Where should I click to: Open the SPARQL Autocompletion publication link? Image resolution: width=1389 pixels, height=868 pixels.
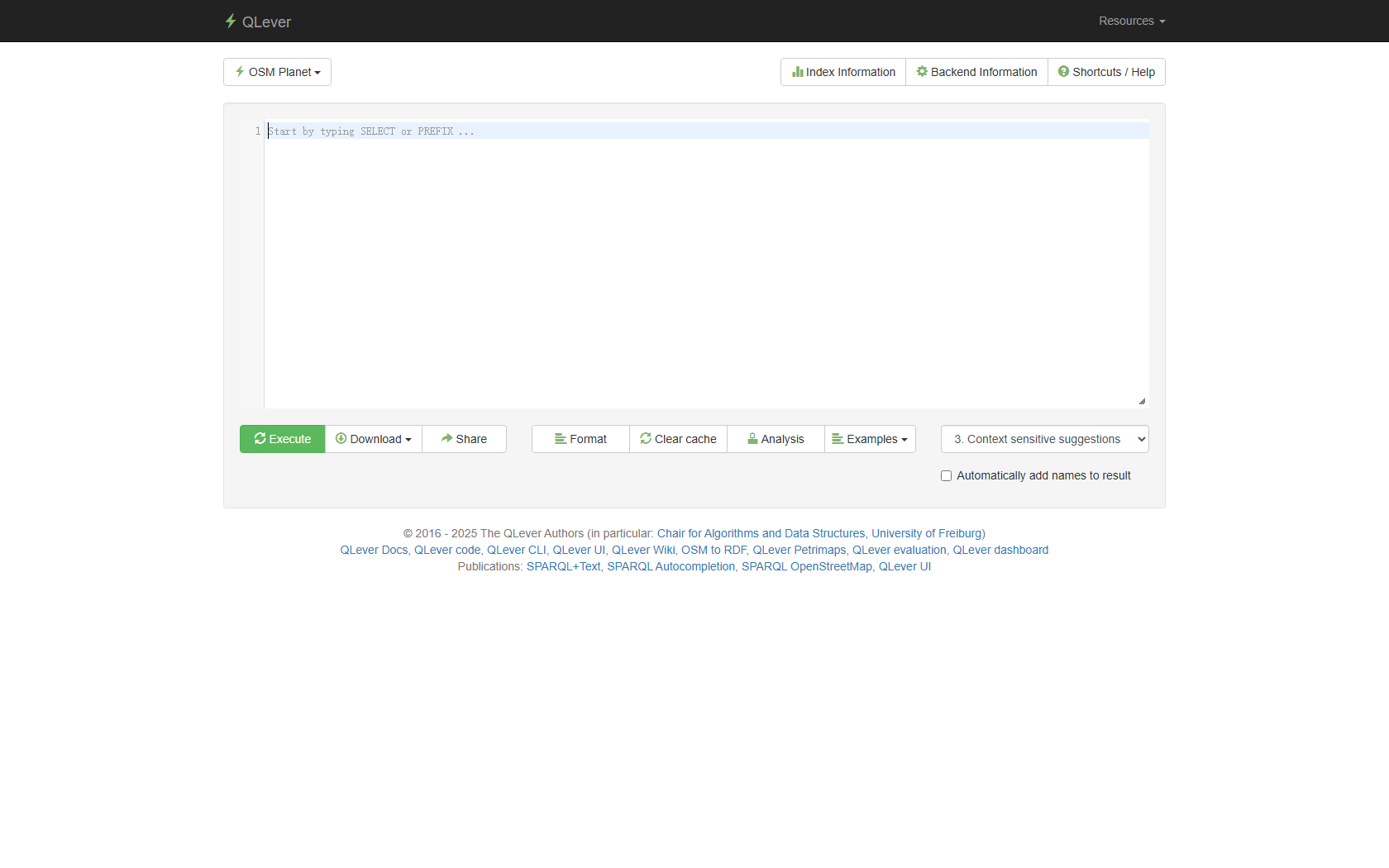click(x=671, y=566)
